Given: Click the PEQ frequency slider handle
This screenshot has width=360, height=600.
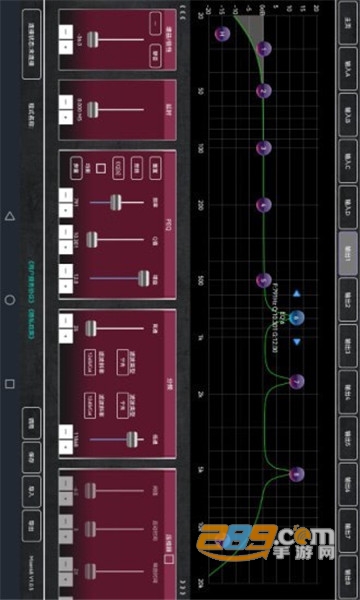Looking at the screenshot, I should tap(115, 202).
